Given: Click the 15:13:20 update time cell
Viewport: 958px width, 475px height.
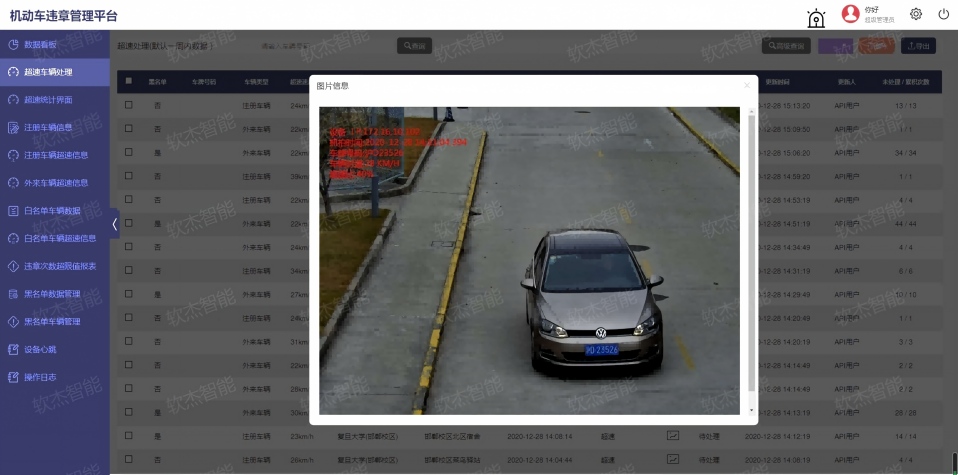Looking at the screenshot, I should click(784, 105).
